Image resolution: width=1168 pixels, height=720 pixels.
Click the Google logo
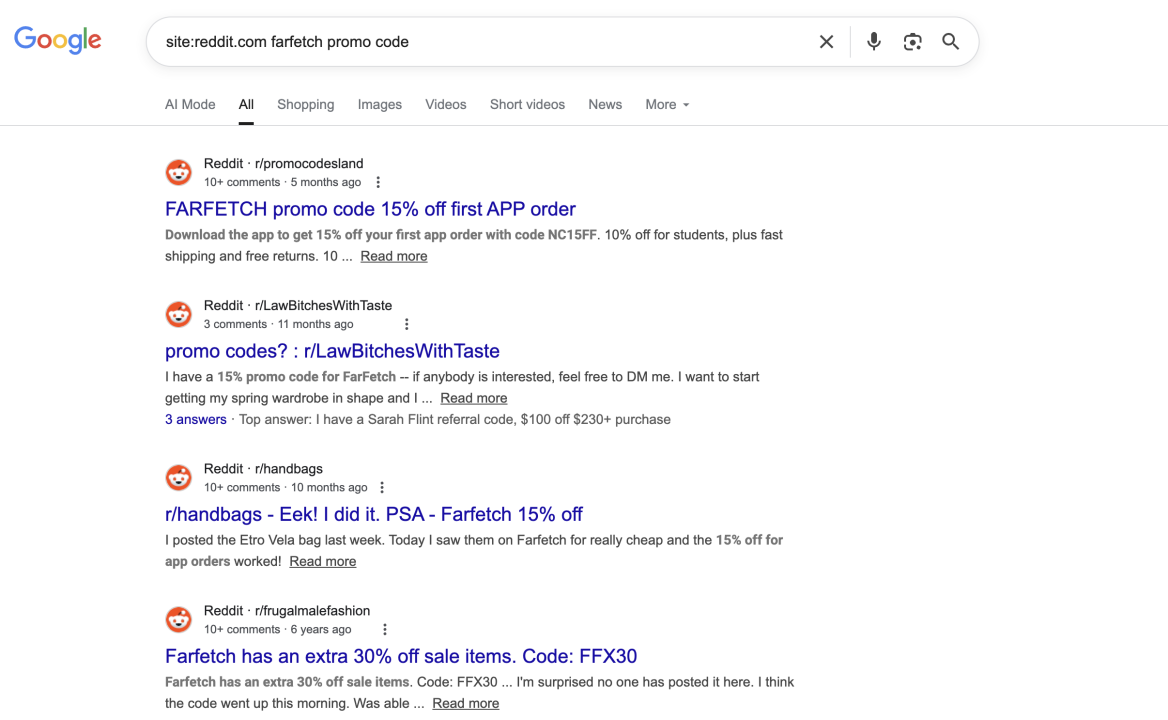coord(57,39)
